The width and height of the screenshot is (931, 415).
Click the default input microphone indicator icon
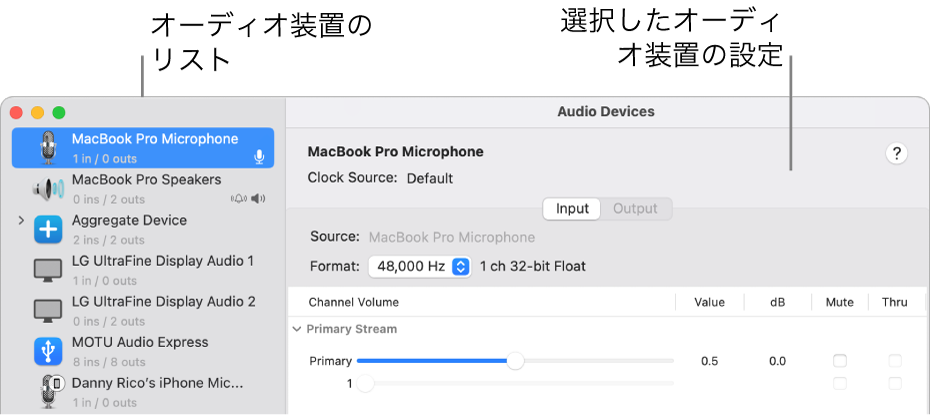259,157
